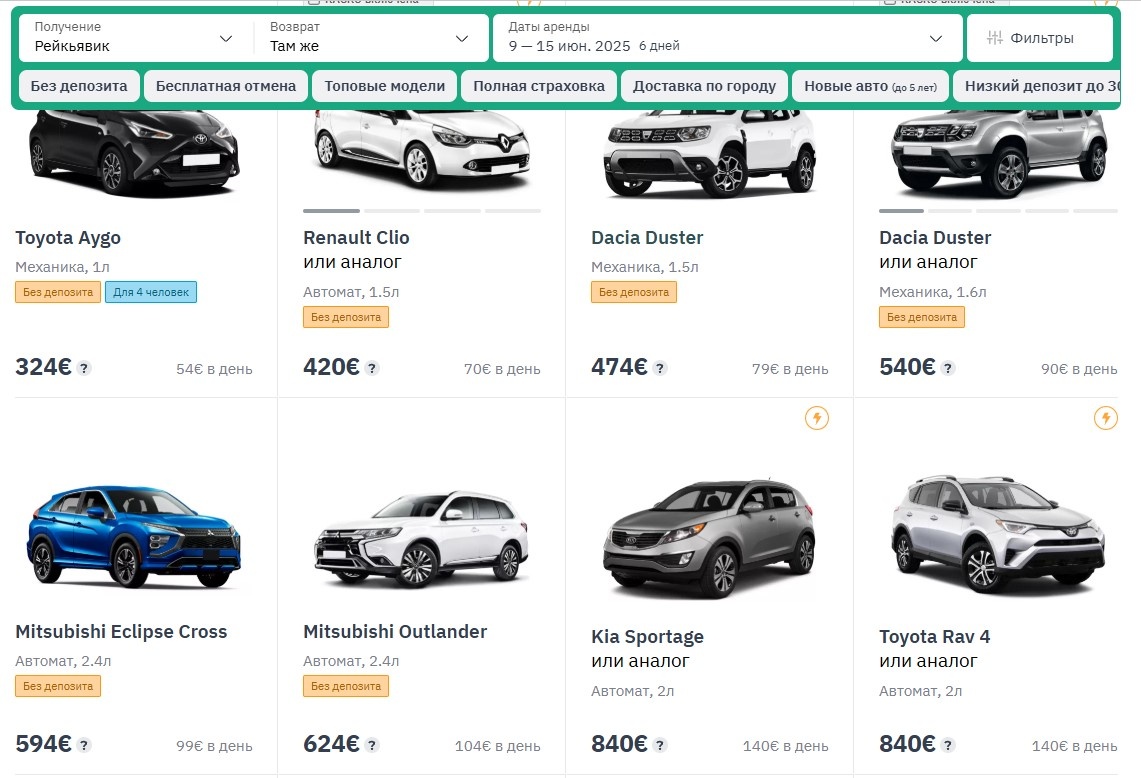Screen dimensions: 1141x778
Task: Open the filter sliders icon beside Фильтры
Action: [994, 36]
